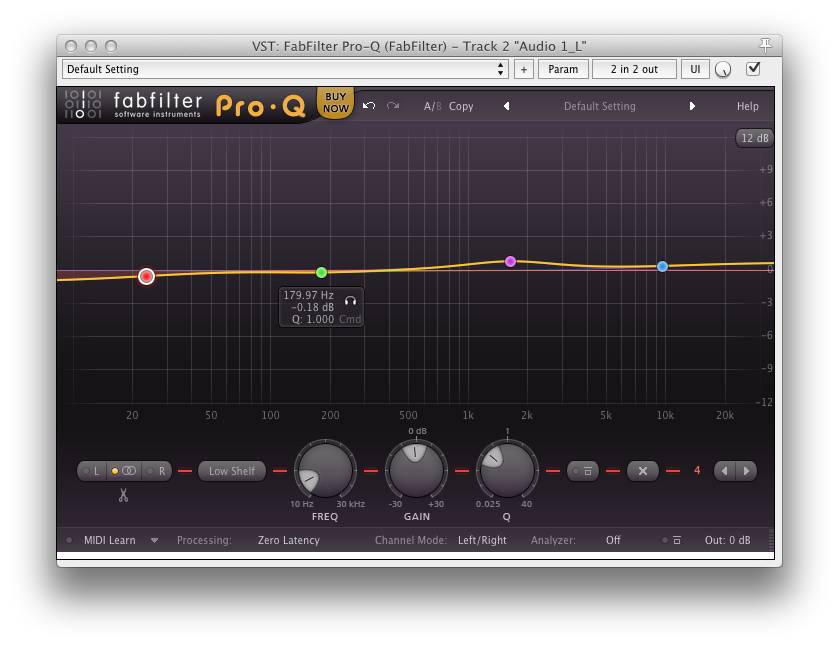
Task: Open the Left/Right channel mode dropdown
Action: 482,540
